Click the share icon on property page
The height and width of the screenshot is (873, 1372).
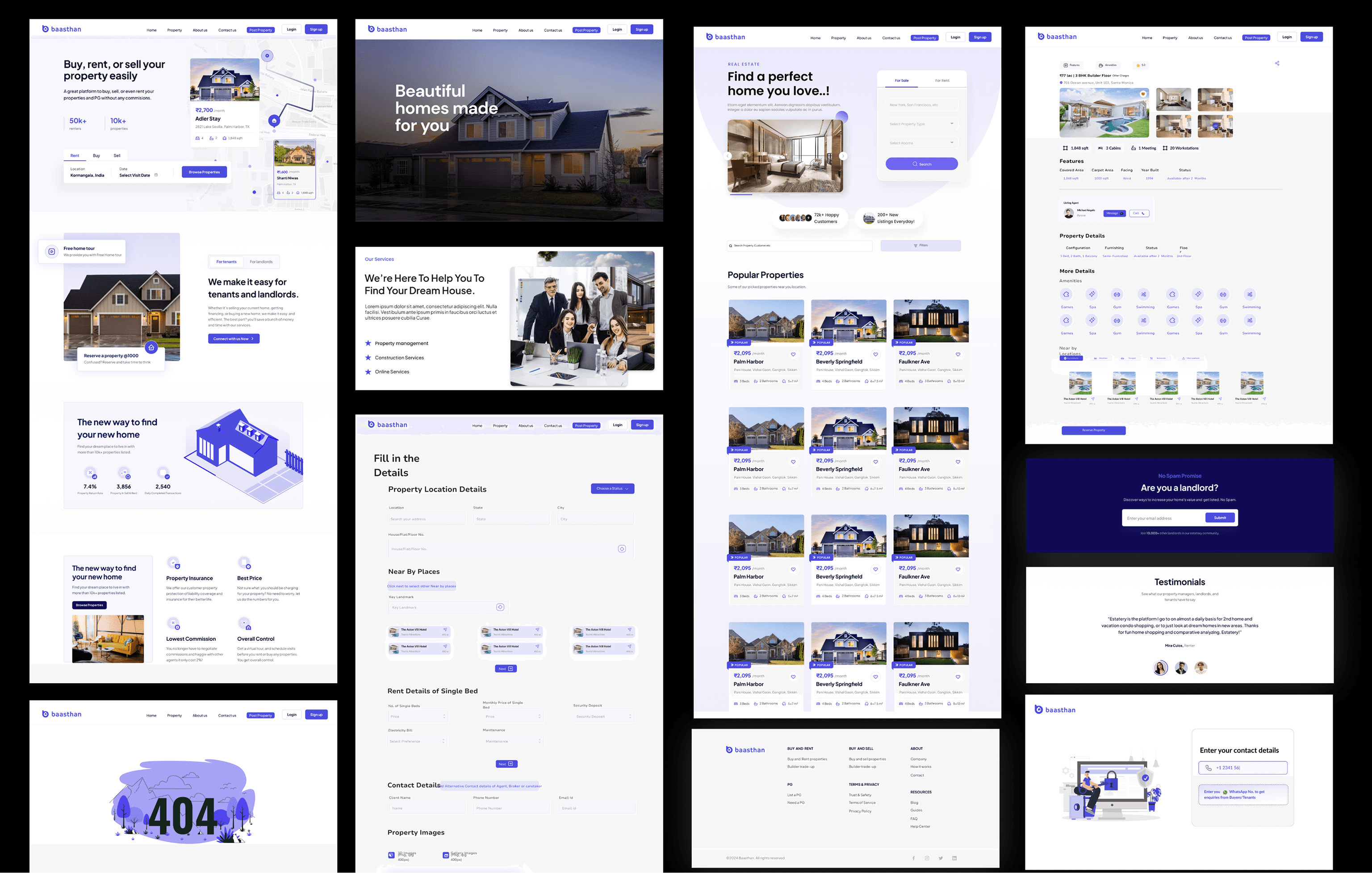[x=1277, y=63]
